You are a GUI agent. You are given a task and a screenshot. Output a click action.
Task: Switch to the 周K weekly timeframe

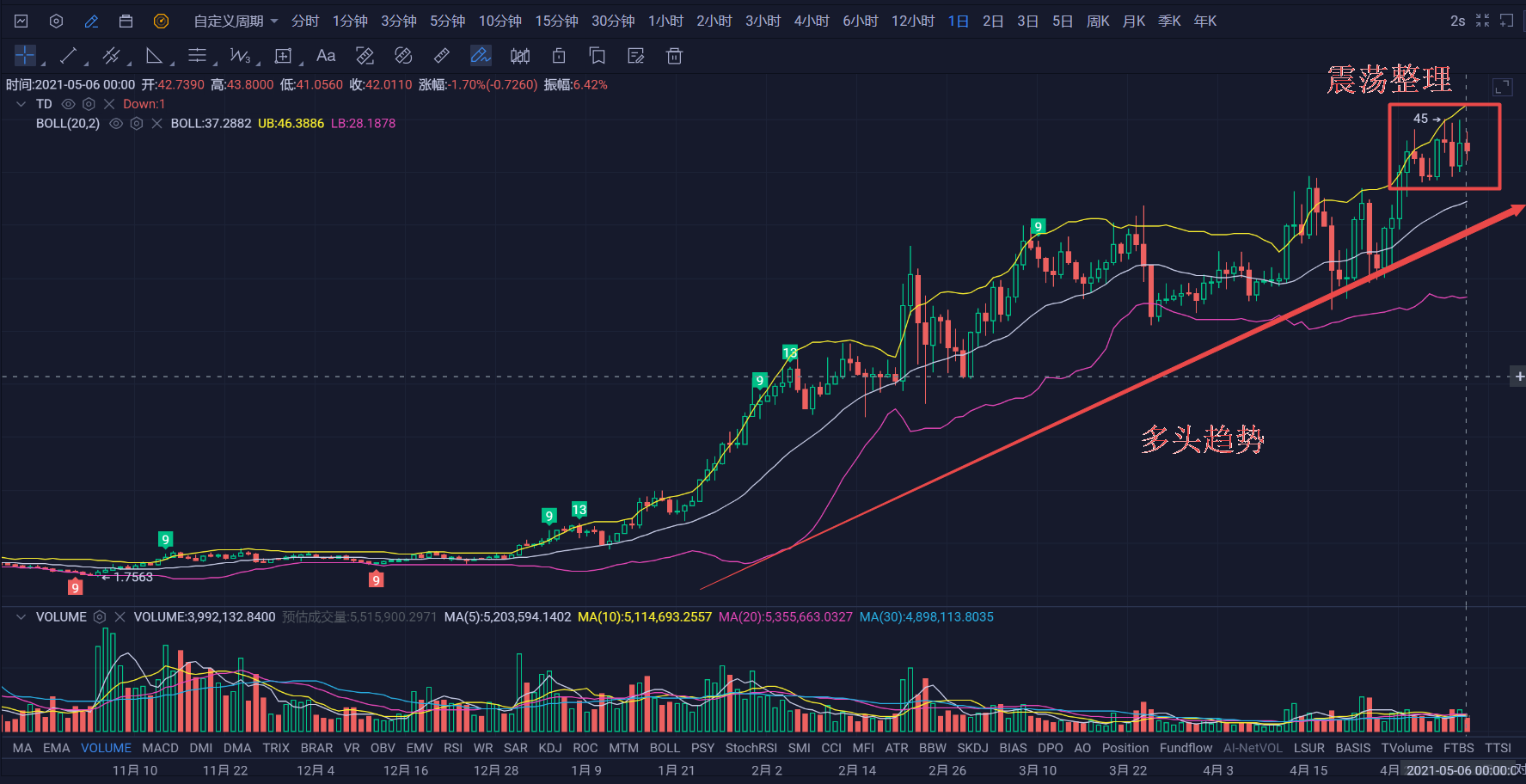[1098, 21]
